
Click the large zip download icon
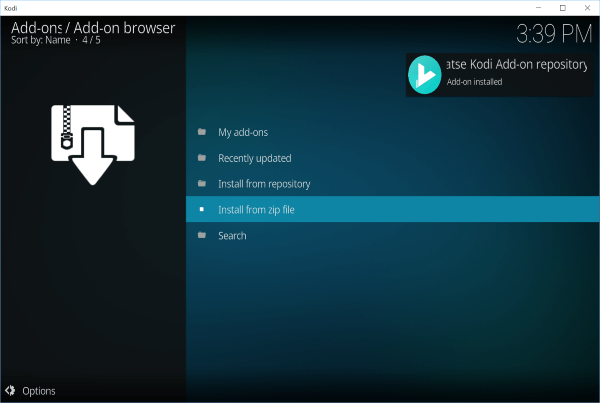[x=93, y=142]
